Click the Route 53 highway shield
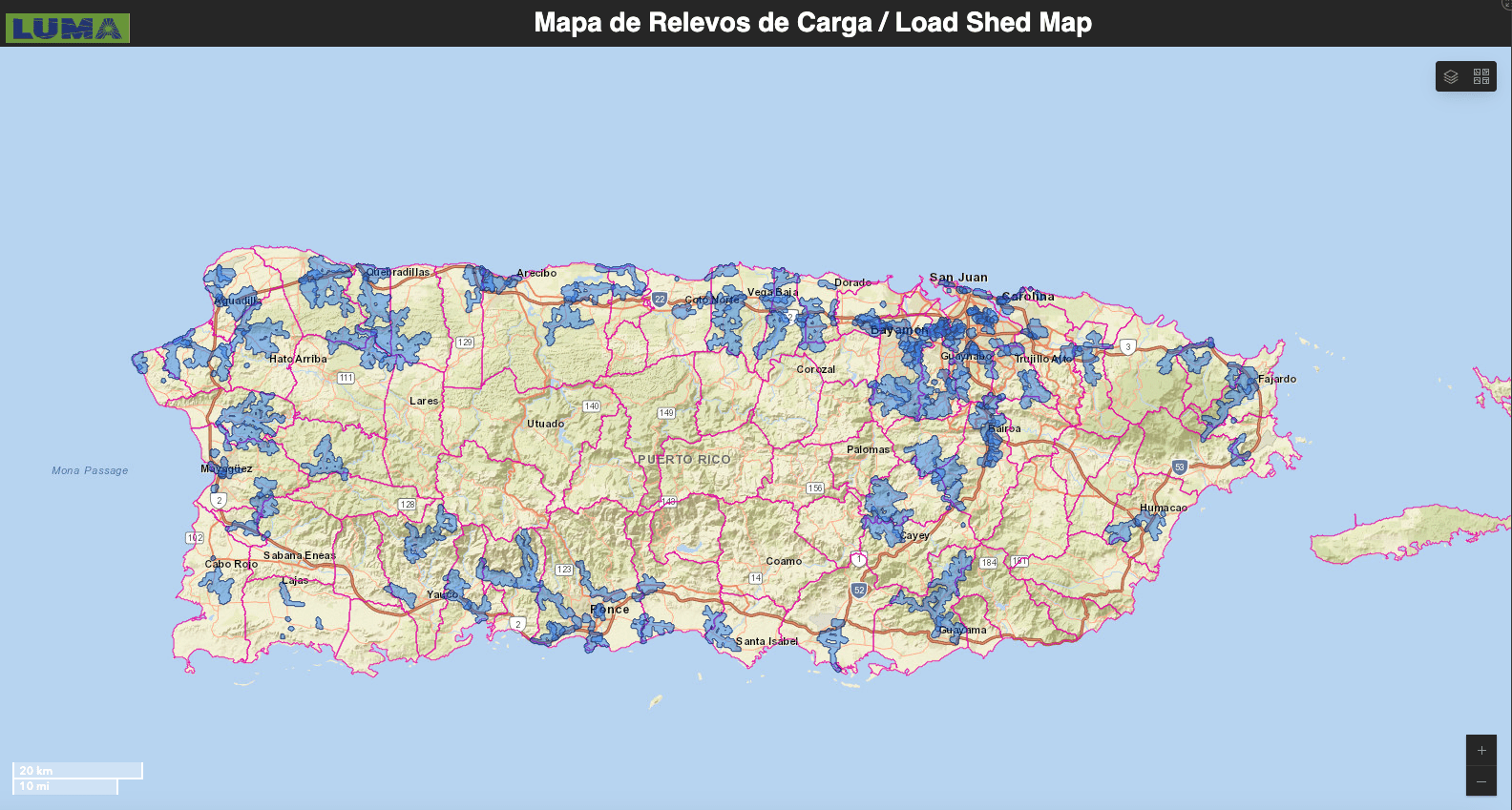Image resolution: width=1512 pixels, height=810 pixels. pos(1180,467)
